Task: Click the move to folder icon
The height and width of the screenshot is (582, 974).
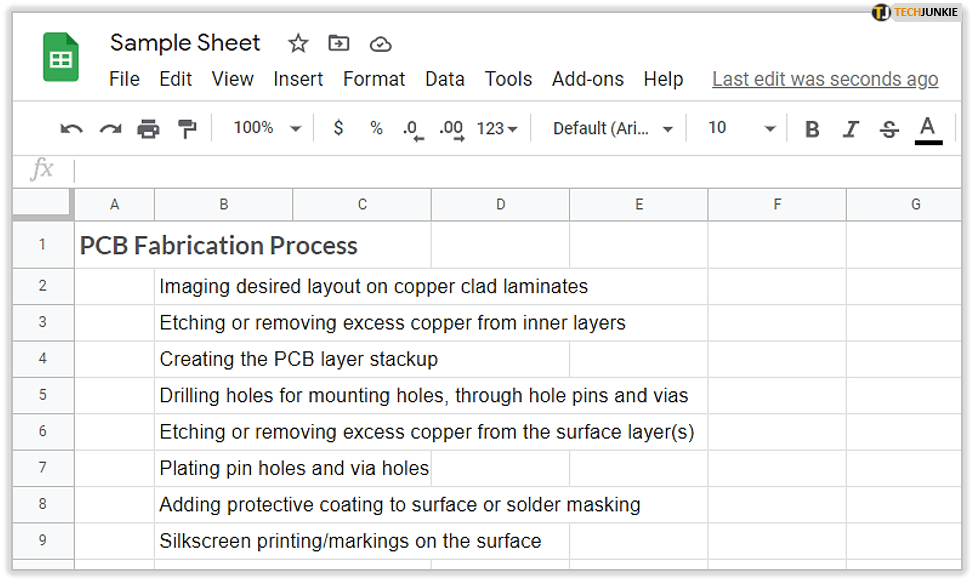Action: (x=339, y=44)
